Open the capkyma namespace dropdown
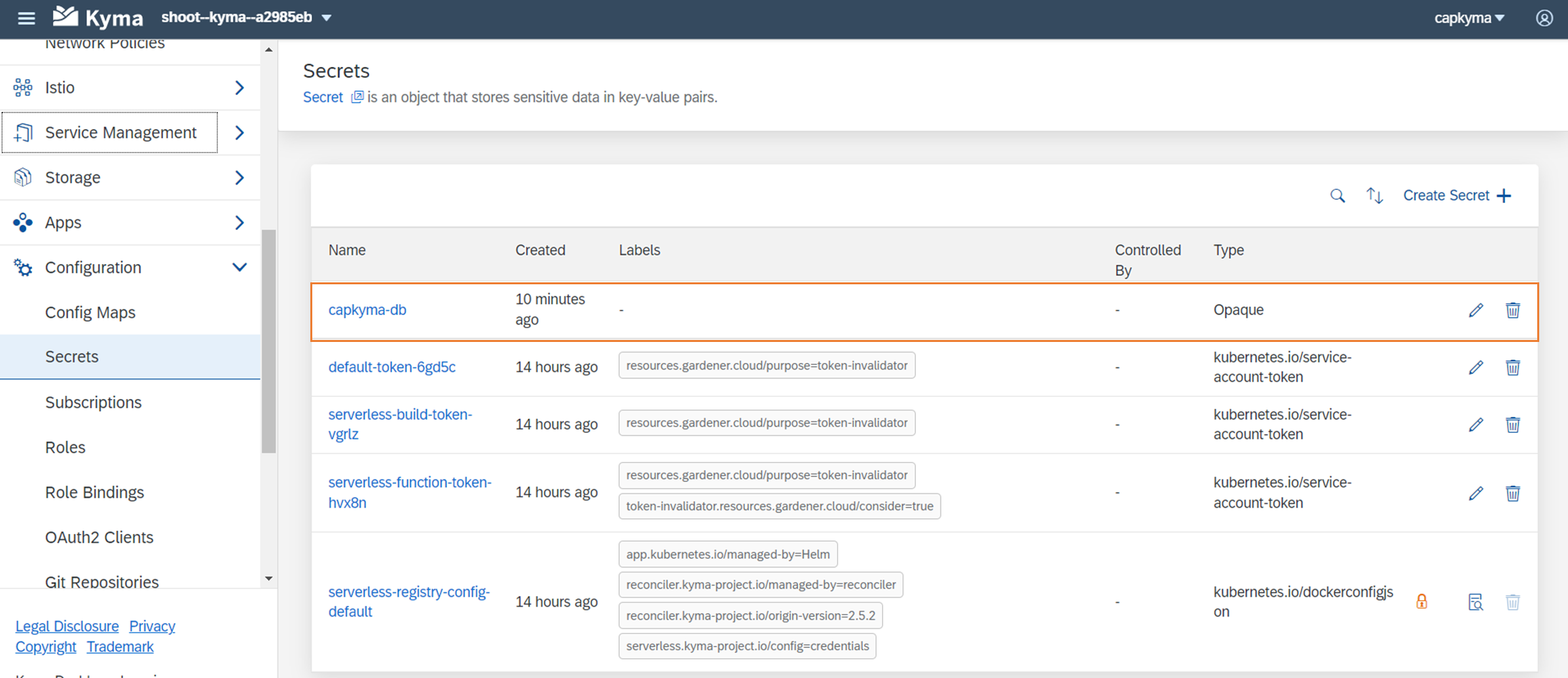 pos(1468,18)
